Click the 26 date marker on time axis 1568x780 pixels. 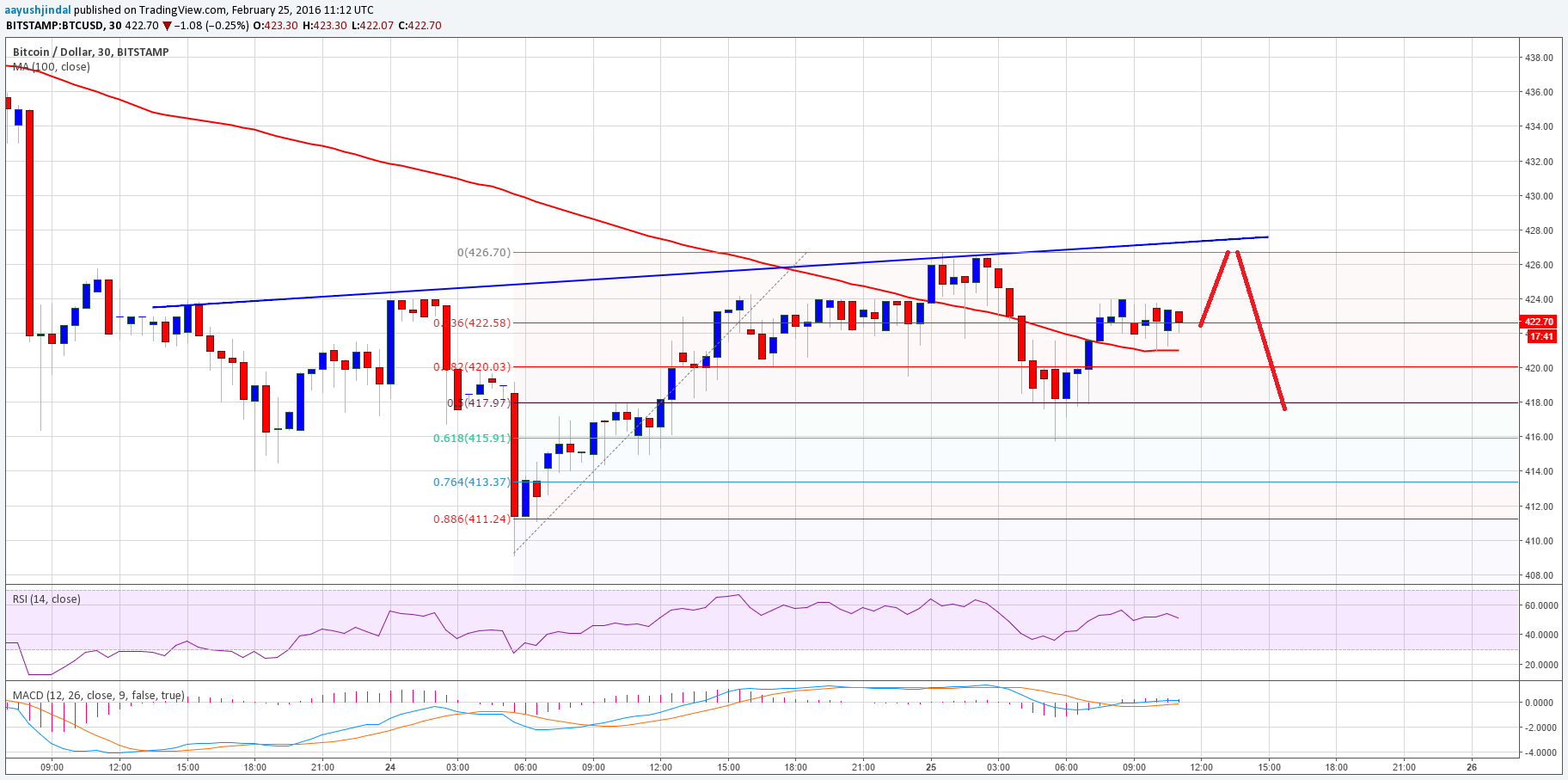(x=1472, y=767)
